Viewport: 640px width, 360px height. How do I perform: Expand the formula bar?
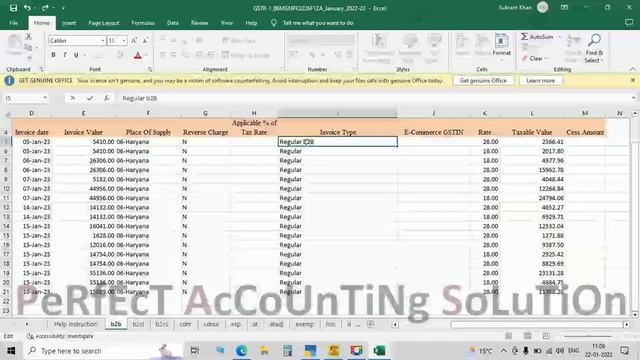coord(633,98)
